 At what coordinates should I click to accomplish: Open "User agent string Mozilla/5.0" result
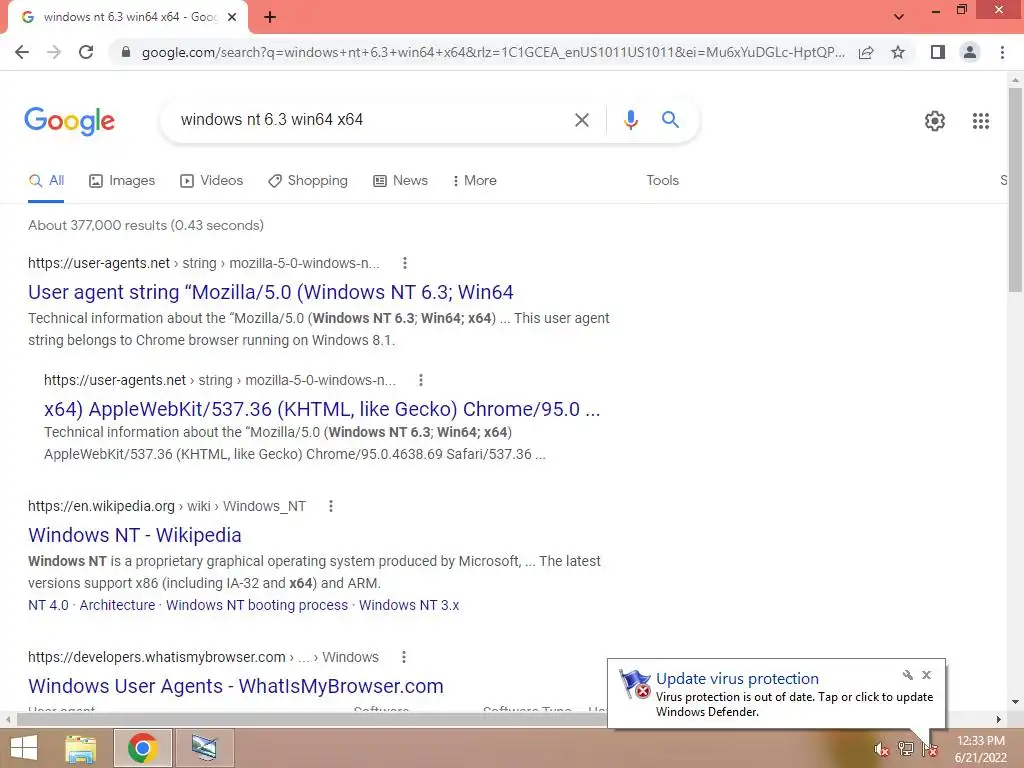(x=271, y=293)
